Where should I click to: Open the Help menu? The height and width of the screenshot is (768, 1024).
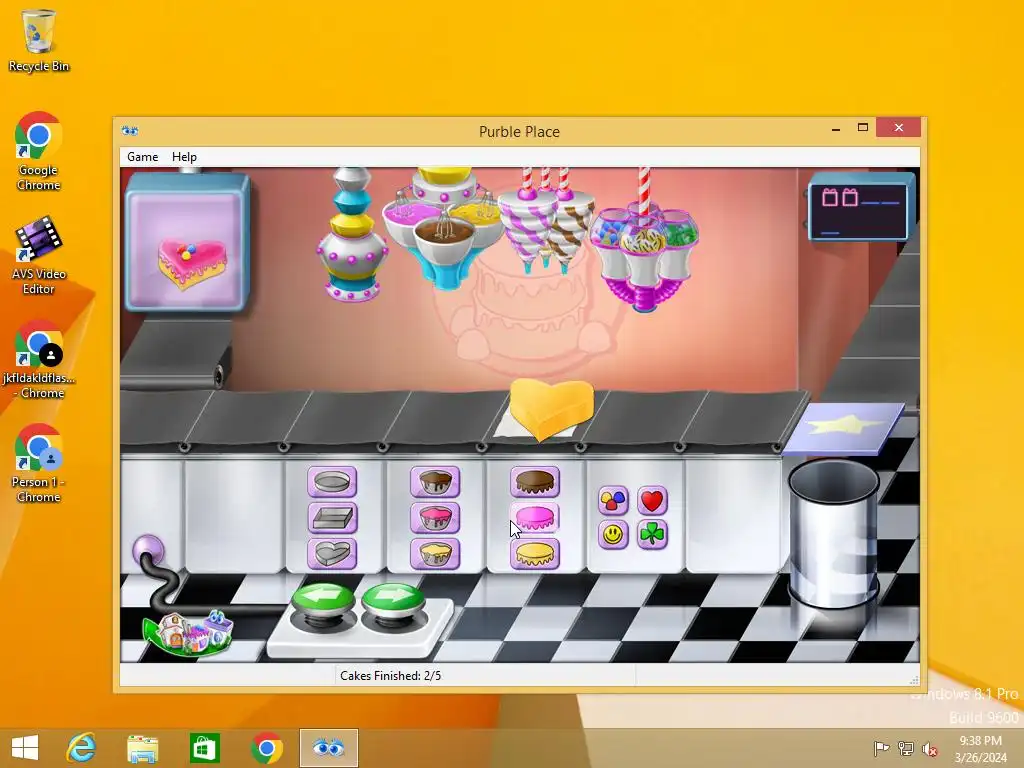click(x=184, y=157)
